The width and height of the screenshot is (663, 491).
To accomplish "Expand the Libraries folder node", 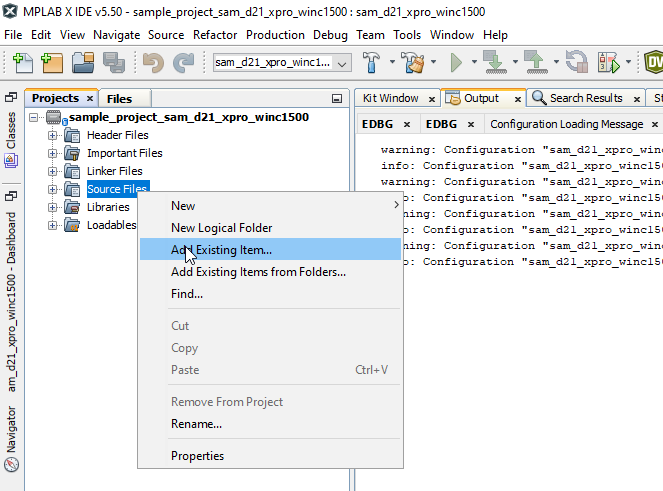I will point(53,207).
